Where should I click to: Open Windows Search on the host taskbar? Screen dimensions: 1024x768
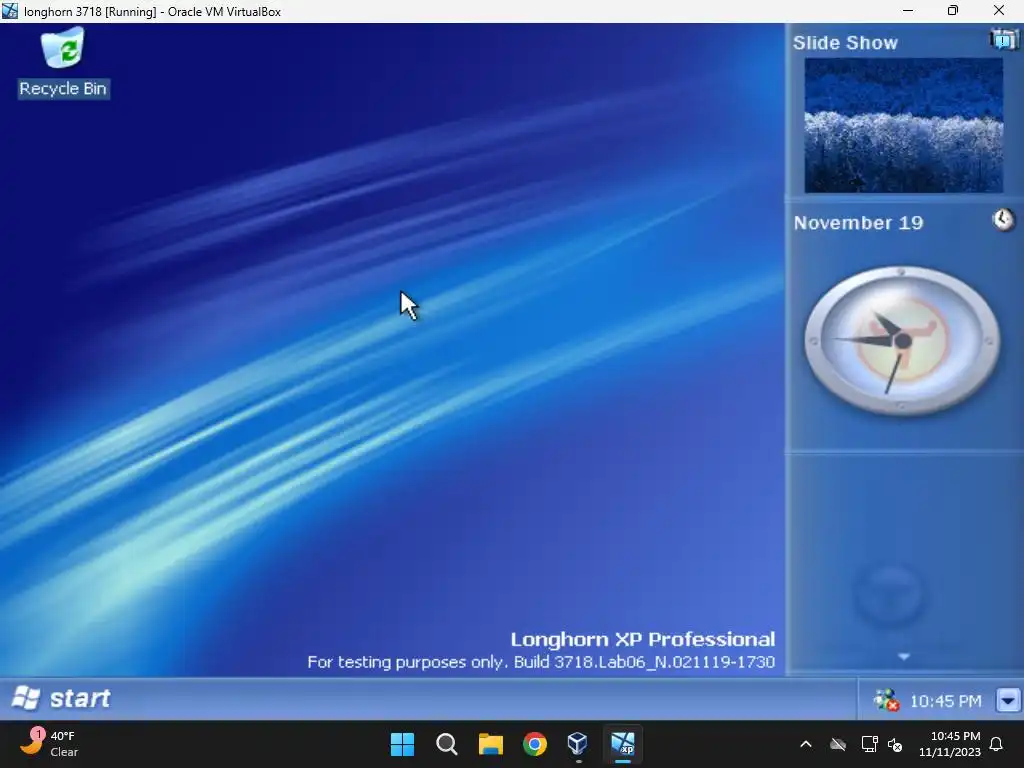coord(447,744)
